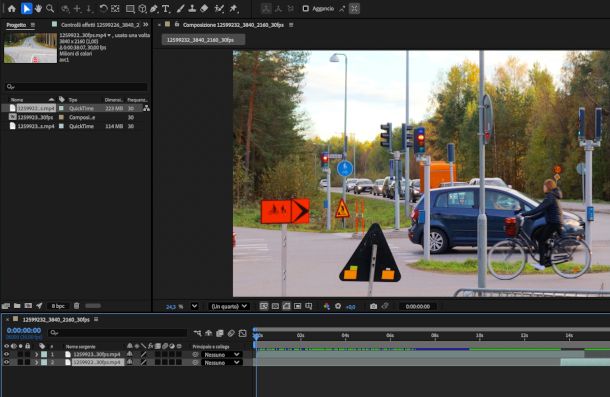Viewport: 610px width, 397px height.
Task: Select the Puppet Pin tool
Action: [x=233, y=8]
